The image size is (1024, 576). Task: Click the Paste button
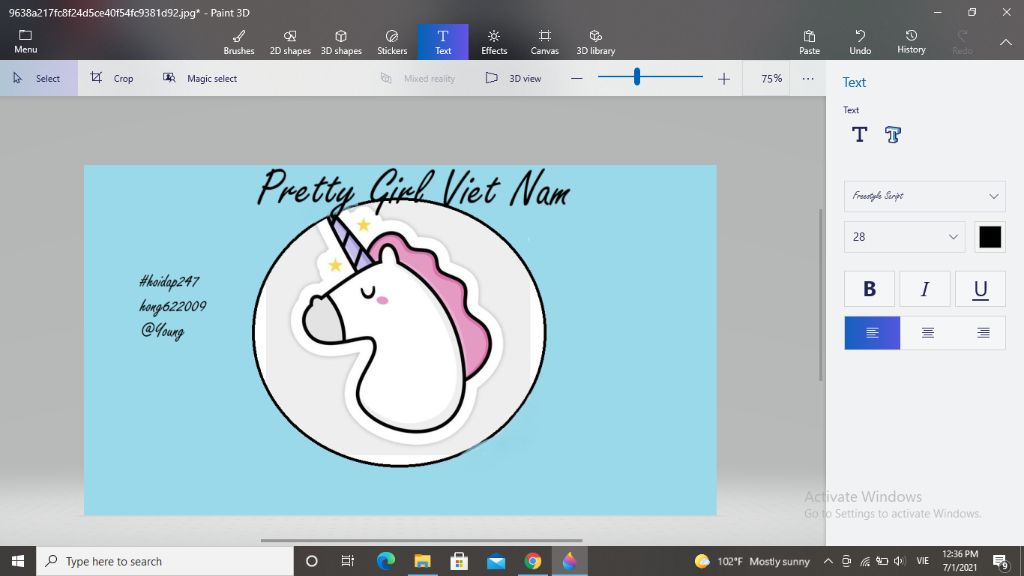(809, 42)
